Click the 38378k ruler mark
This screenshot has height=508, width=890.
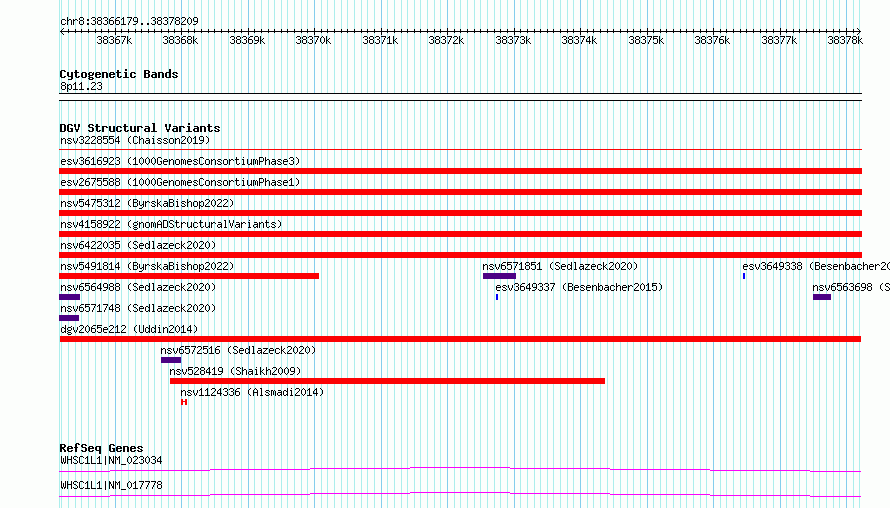pos(845,40)
